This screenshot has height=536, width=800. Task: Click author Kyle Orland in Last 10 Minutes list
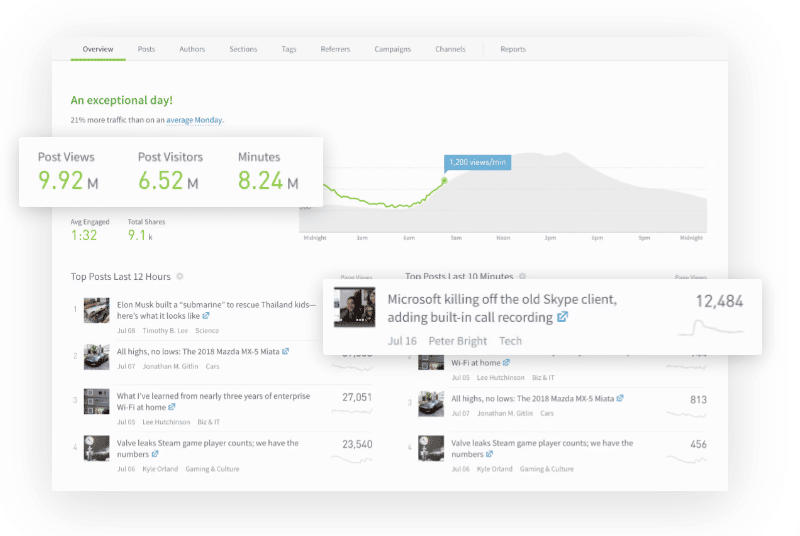click(x=494, y=469)
